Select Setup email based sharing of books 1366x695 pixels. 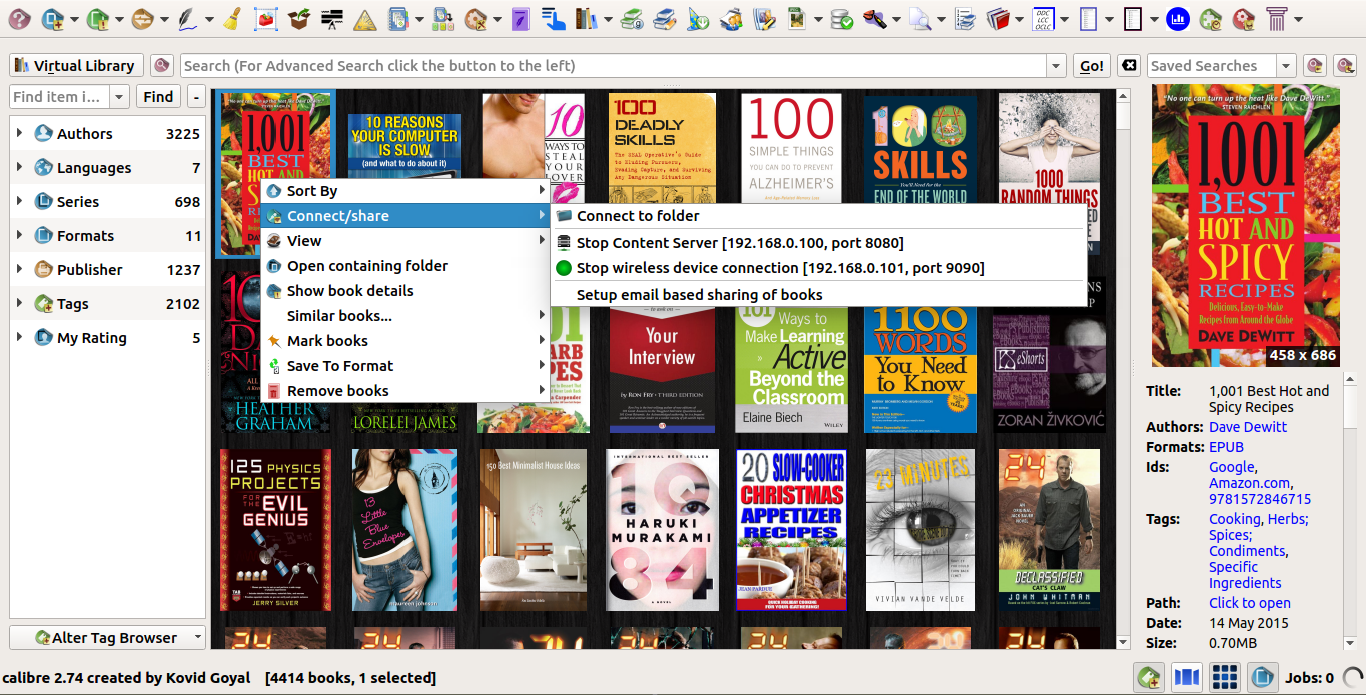[818, 295]
